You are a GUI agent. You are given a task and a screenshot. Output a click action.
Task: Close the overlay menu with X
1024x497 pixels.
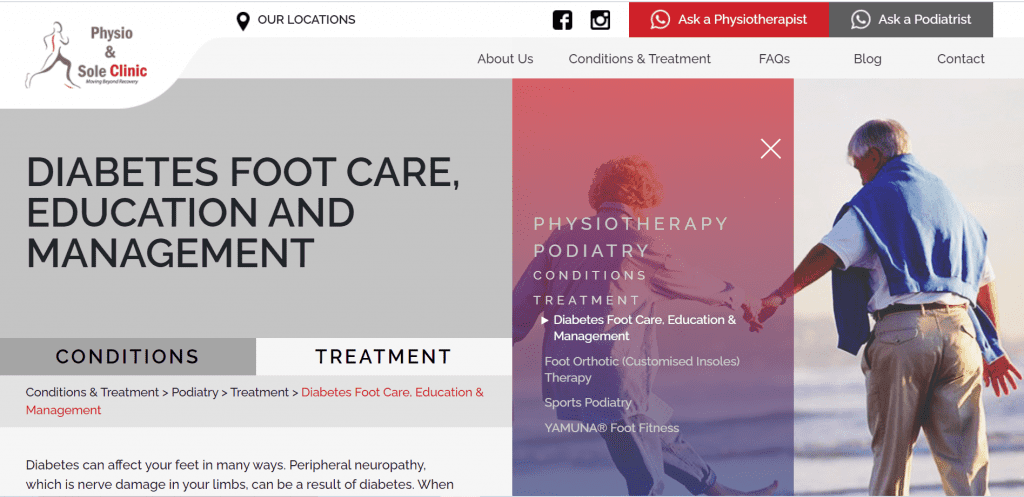point(771,149)
